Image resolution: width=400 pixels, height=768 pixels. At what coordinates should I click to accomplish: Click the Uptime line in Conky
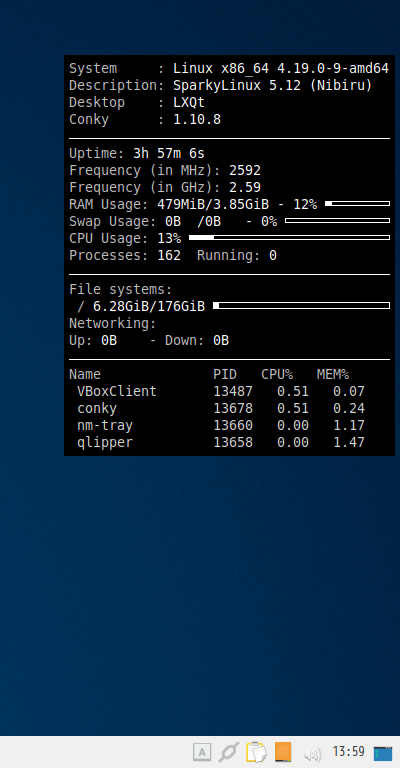pyautogui.click(x=137, y=154)
